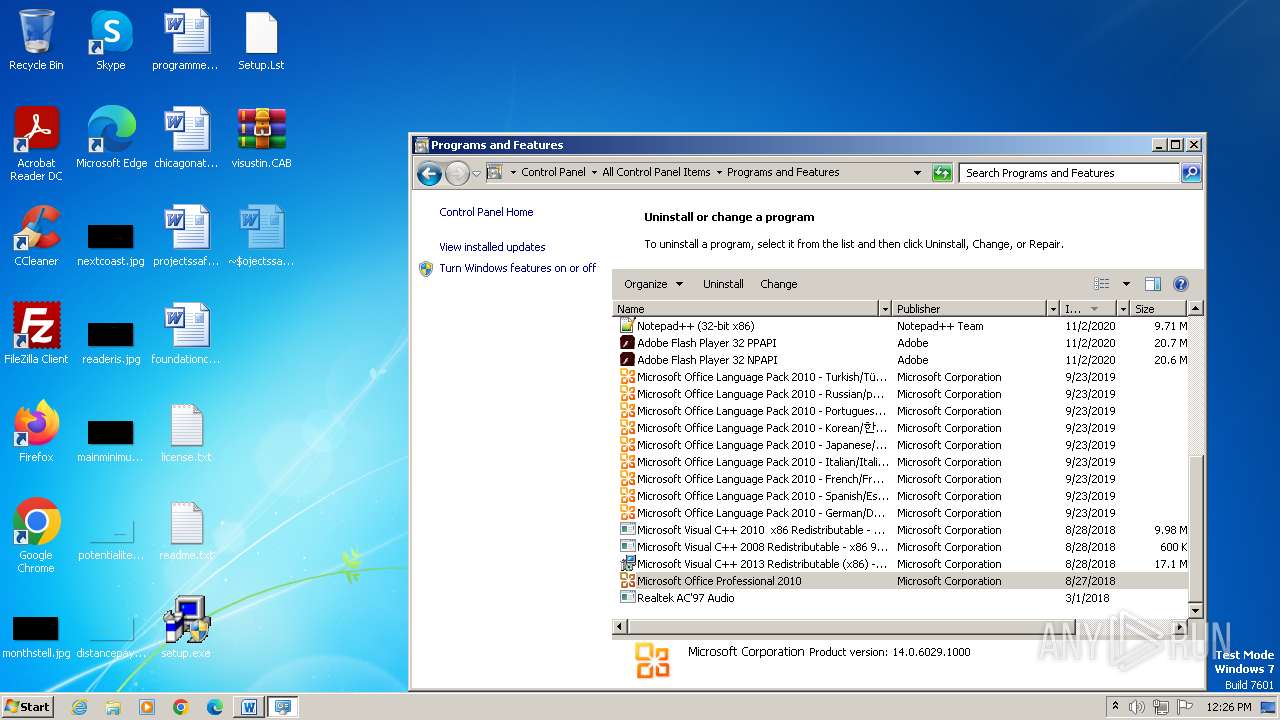Open the Installed On column dropdown

click(x=1123, y=309)
